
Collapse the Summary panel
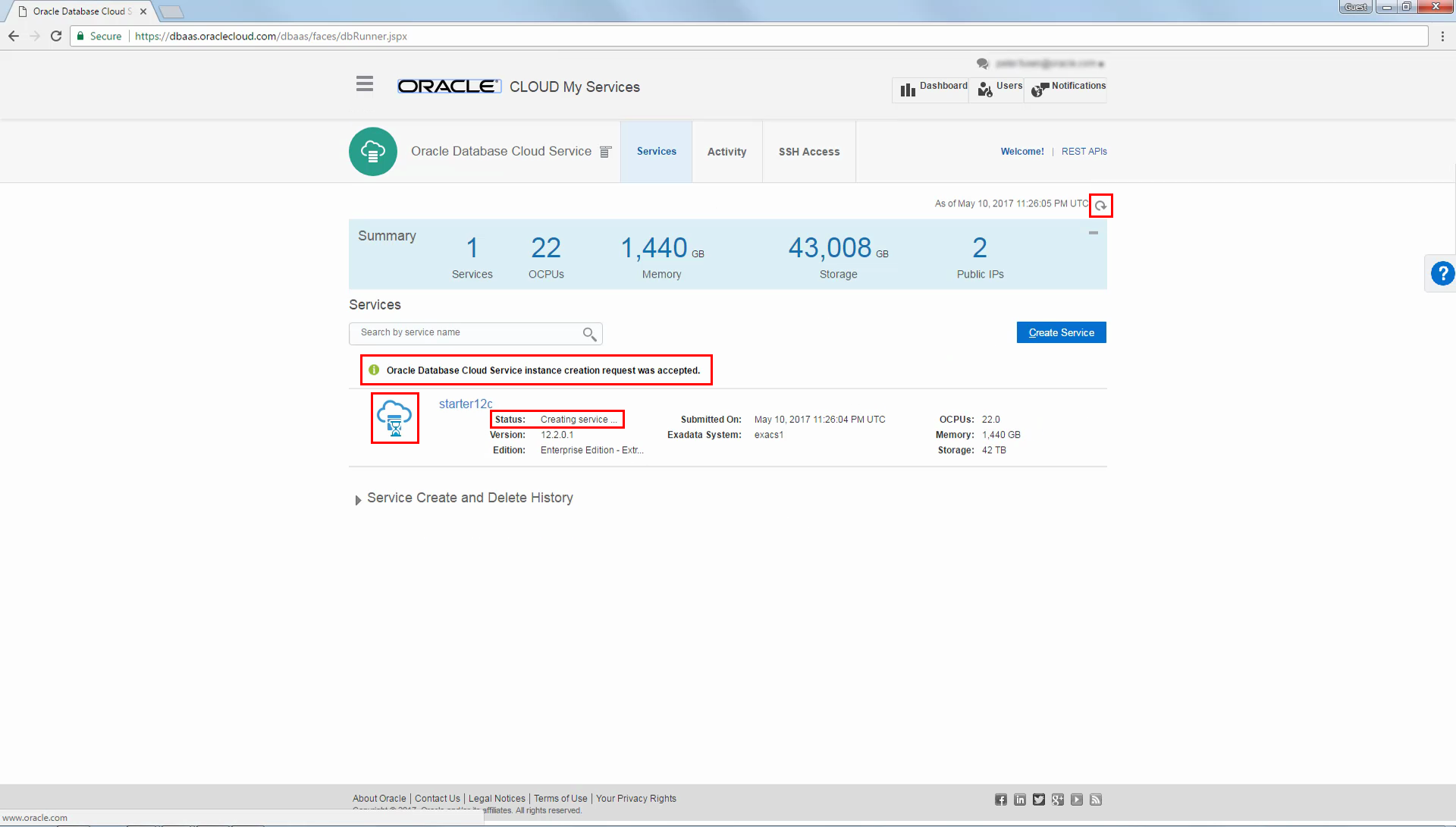(1094, 233)
